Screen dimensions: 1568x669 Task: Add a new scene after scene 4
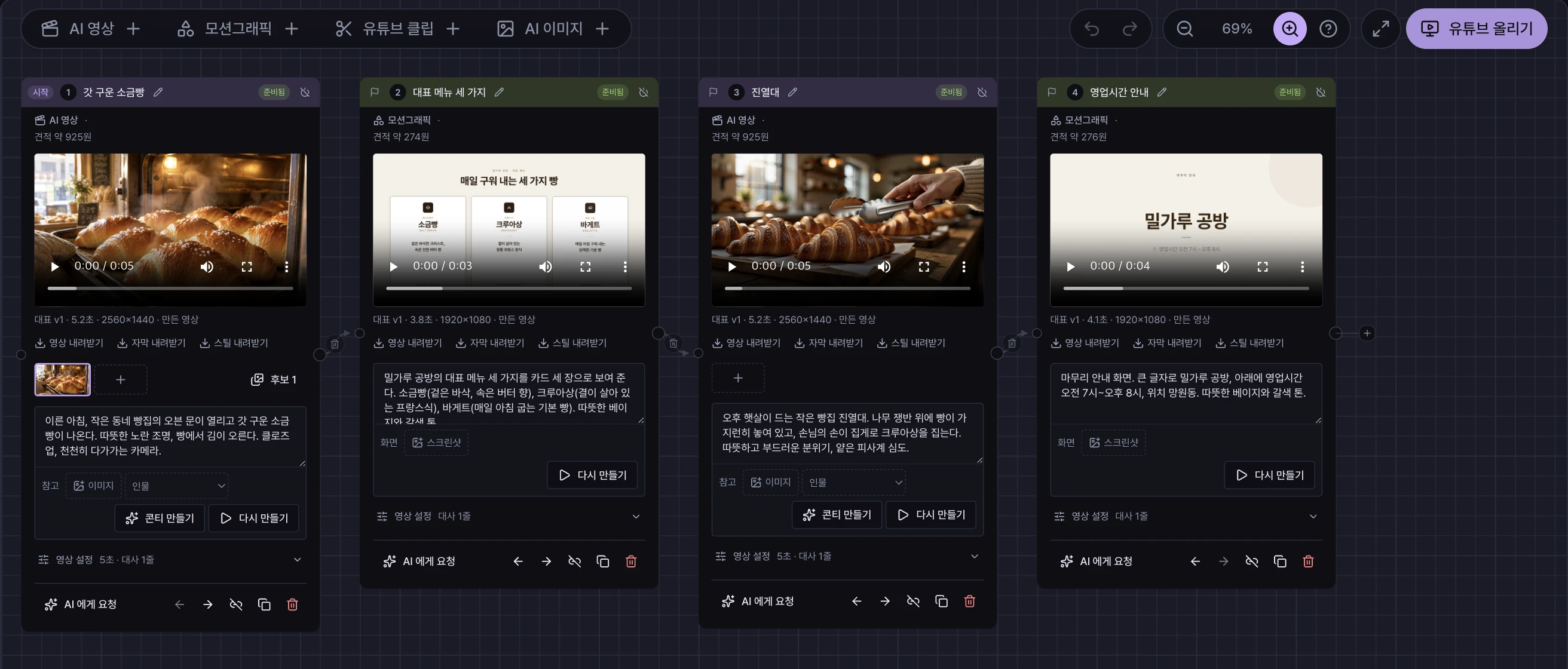[x=1367, y=333]
